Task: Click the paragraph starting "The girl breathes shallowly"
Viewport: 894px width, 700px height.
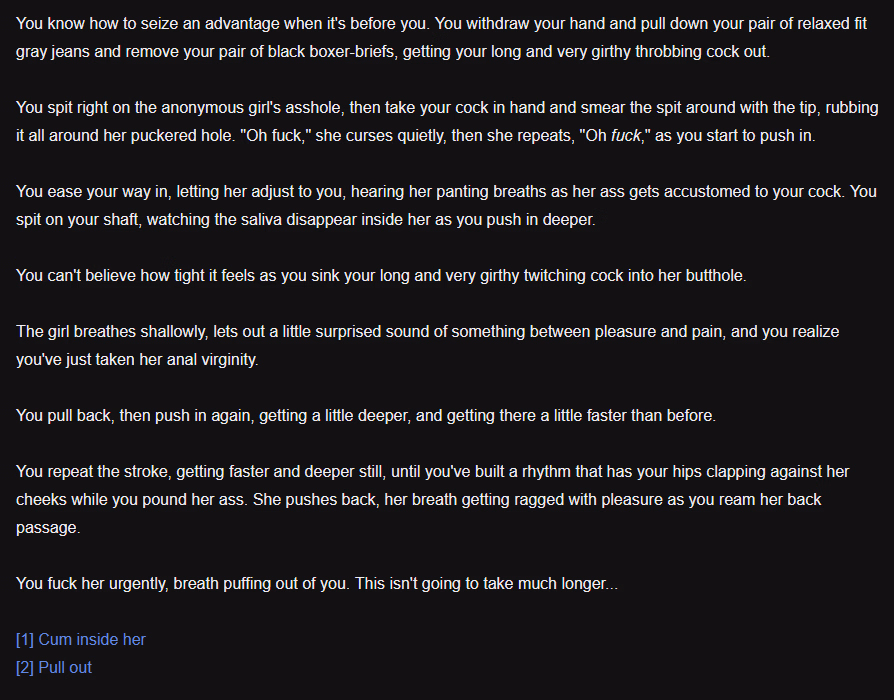Action: 428,345
